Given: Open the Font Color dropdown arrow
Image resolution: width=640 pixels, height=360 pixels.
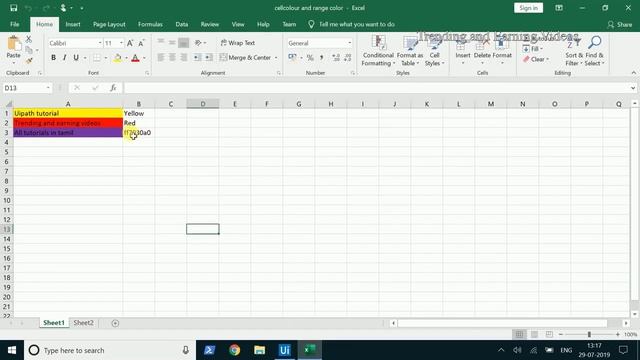Looking at the screenshot, I should click(144, 58).
